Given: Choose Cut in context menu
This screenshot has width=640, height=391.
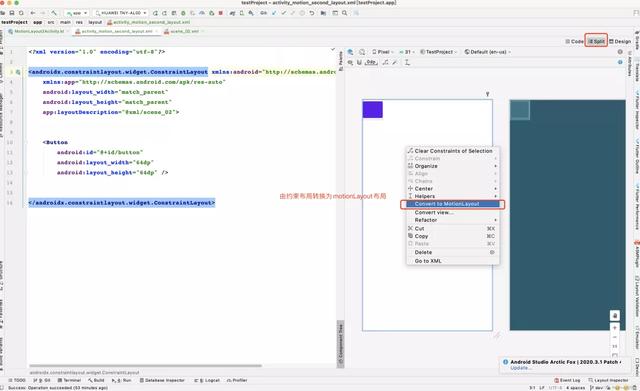Looking at the screenshot, I should 453,229.
